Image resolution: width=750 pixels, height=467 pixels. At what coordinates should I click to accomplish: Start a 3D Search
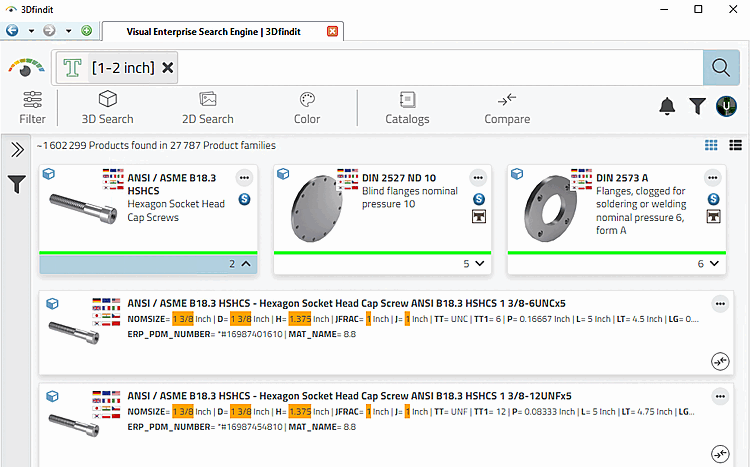[x=108, y=107]
